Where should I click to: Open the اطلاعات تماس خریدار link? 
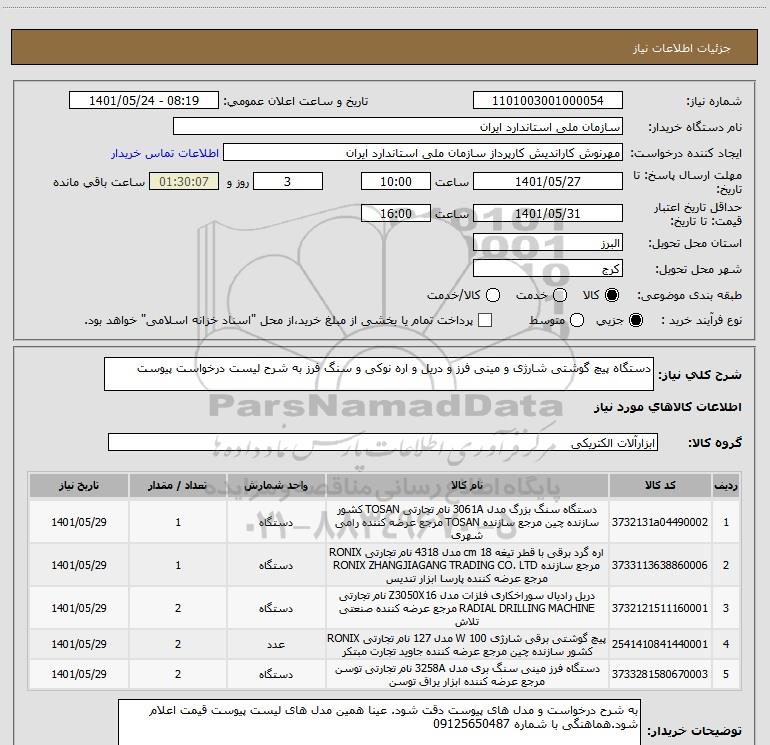pos(165,153)
